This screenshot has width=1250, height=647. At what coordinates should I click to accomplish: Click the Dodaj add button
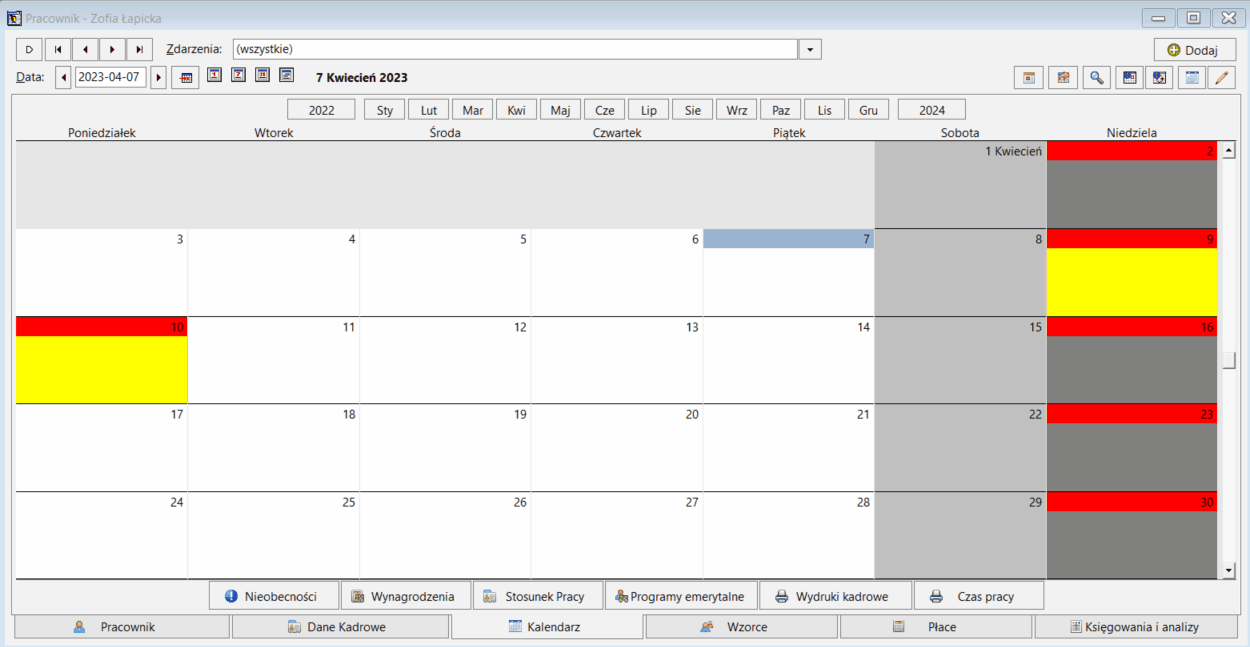(1194, 50)
